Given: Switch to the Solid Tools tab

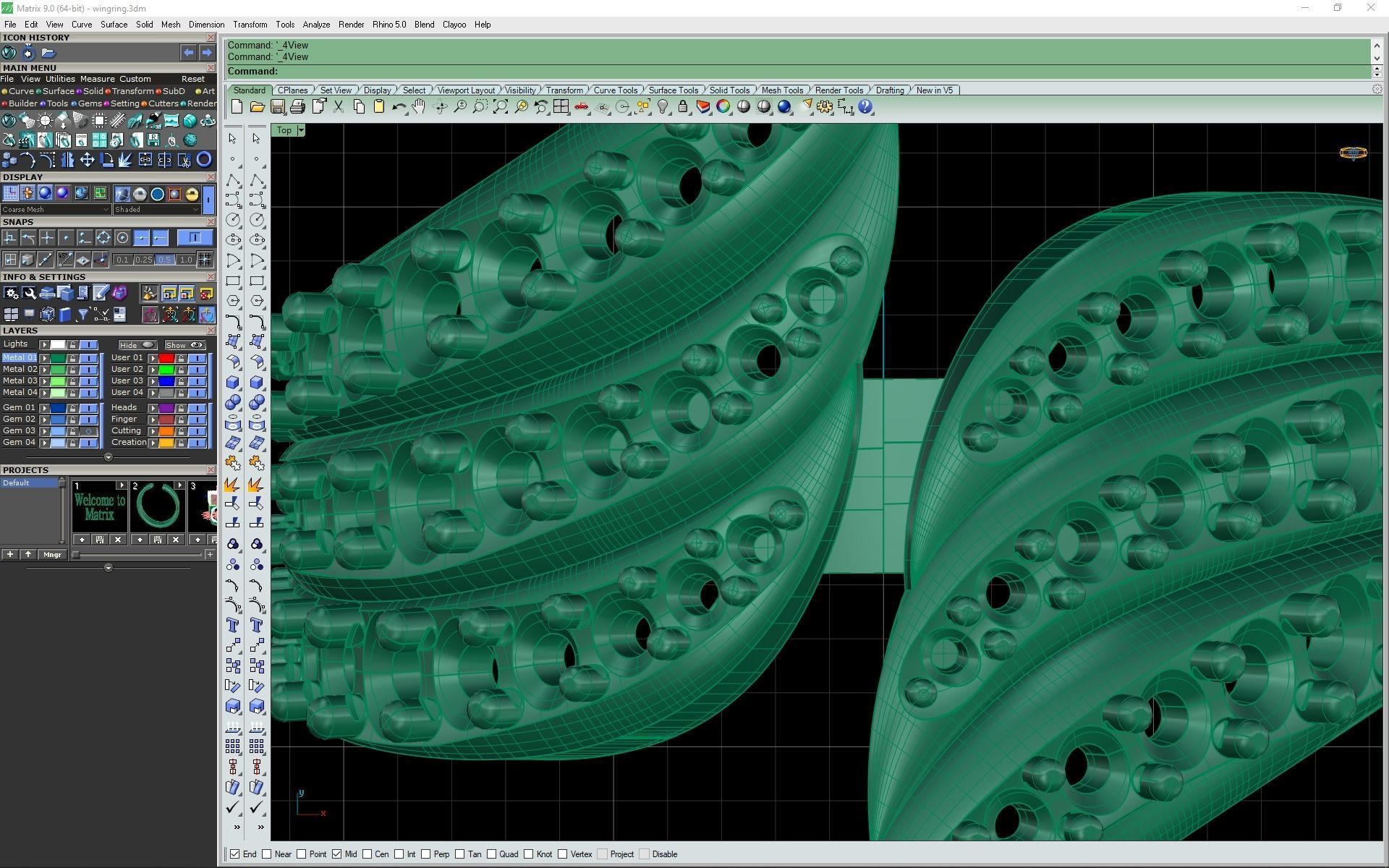Looking at the screenshot, I should pos(729,90).
